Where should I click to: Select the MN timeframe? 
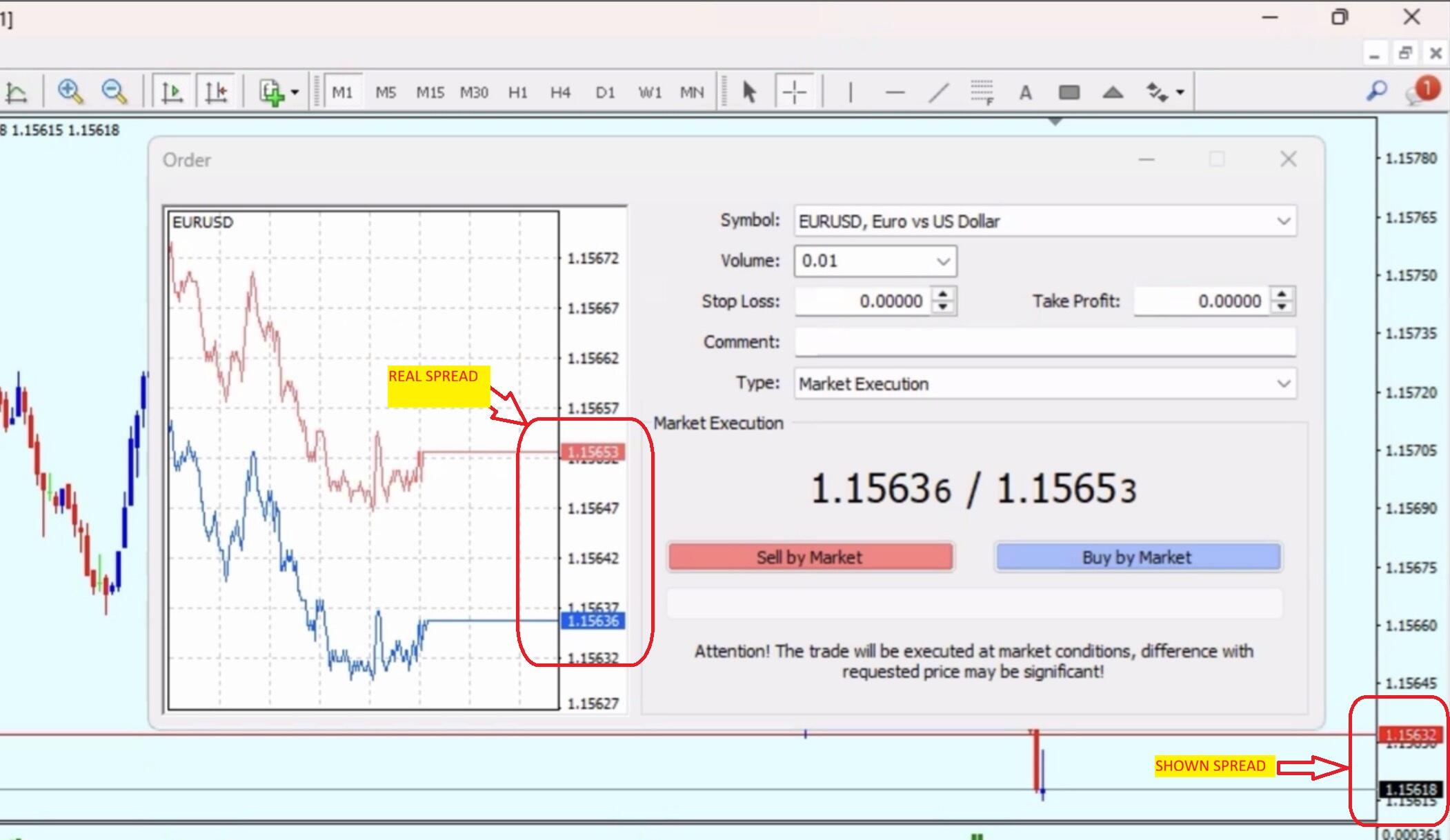click(692, 92)
